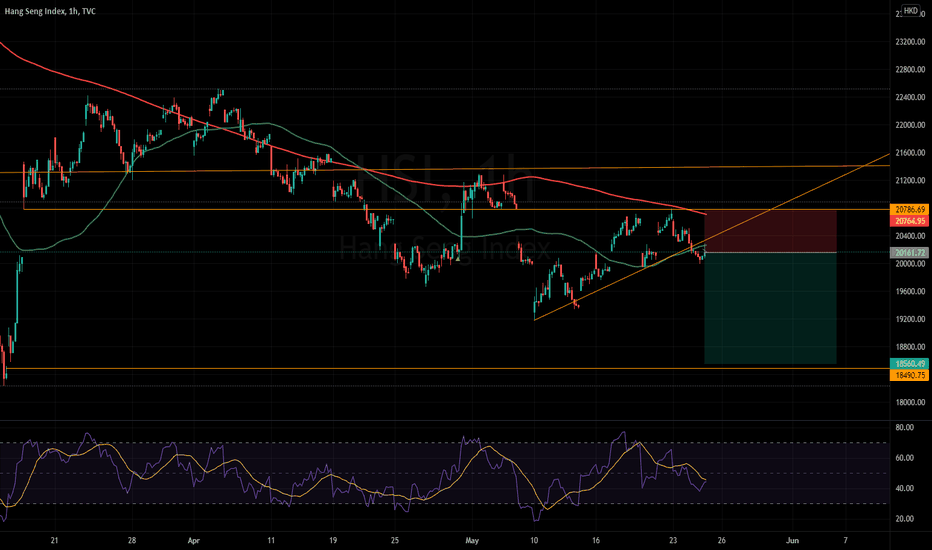
Task: Click the 23 date label on time axis
Action: pyautogui.click(x=673, y=540)
